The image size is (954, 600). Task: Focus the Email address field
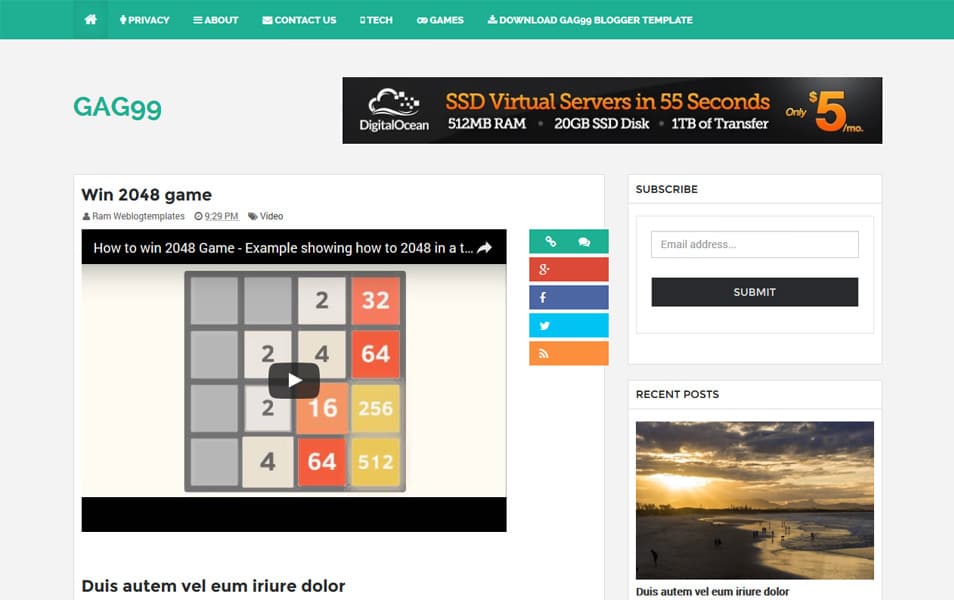tap(754, 245)
